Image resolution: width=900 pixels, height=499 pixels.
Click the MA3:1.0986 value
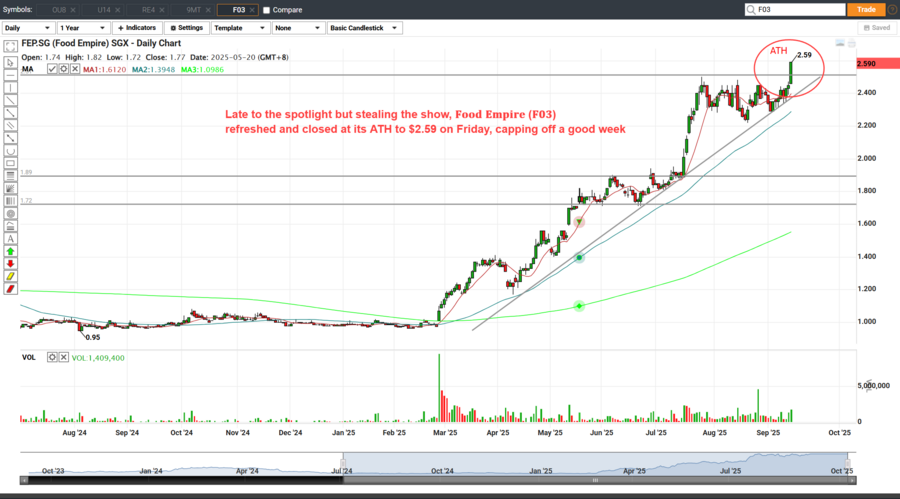202,69
